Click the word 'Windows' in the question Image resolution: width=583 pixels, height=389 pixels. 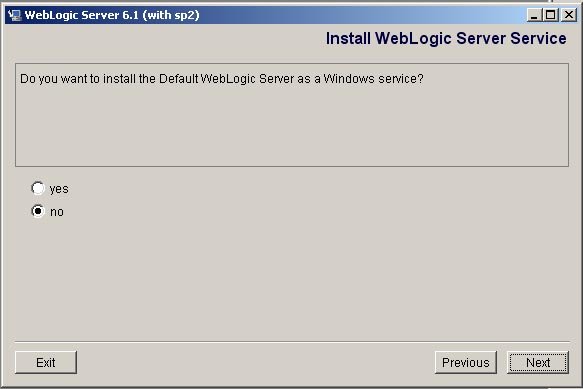[x=349, y=79]
